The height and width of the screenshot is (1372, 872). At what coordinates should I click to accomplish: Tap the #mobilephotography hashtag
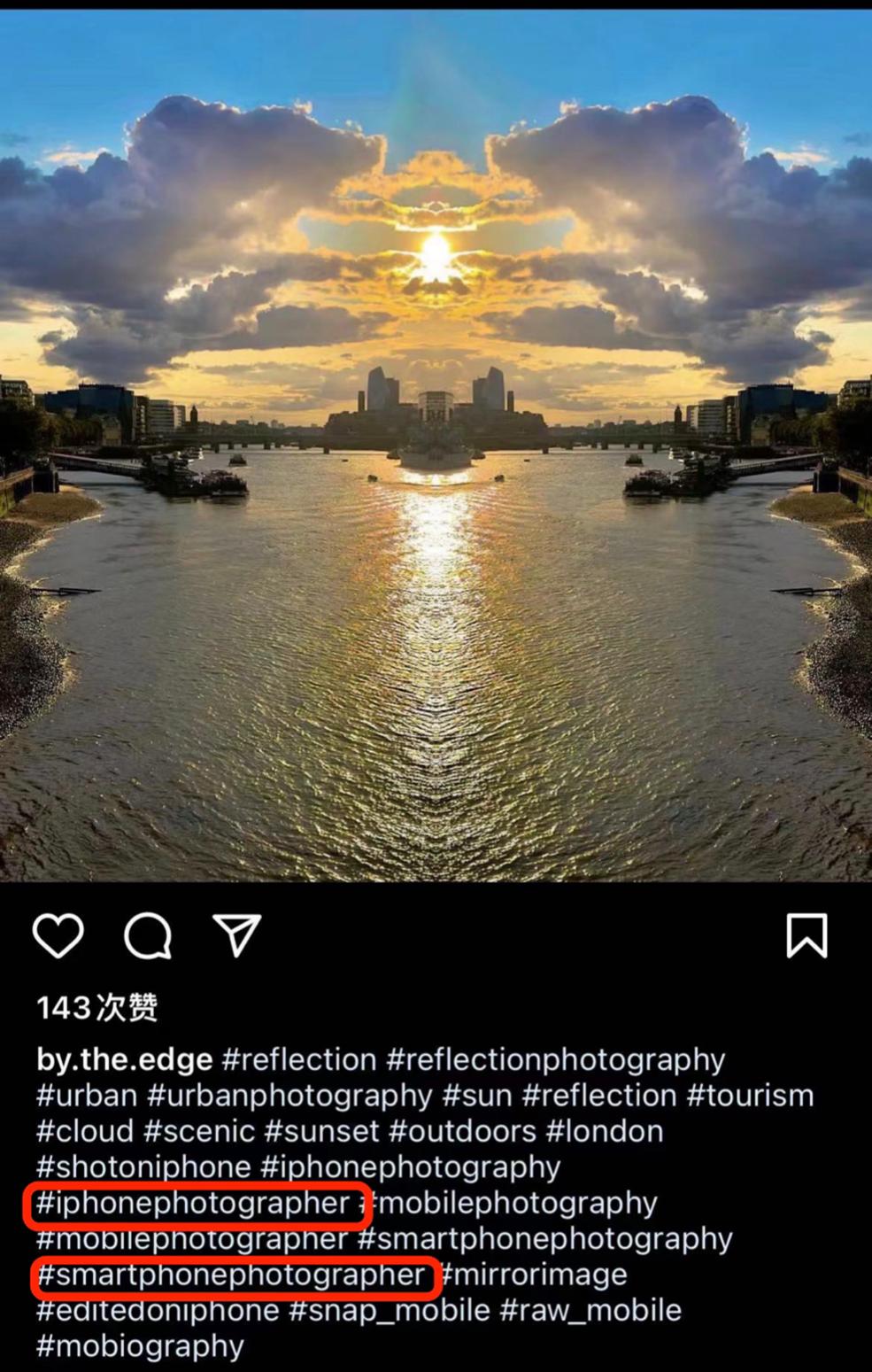(x=509, y=1203)
